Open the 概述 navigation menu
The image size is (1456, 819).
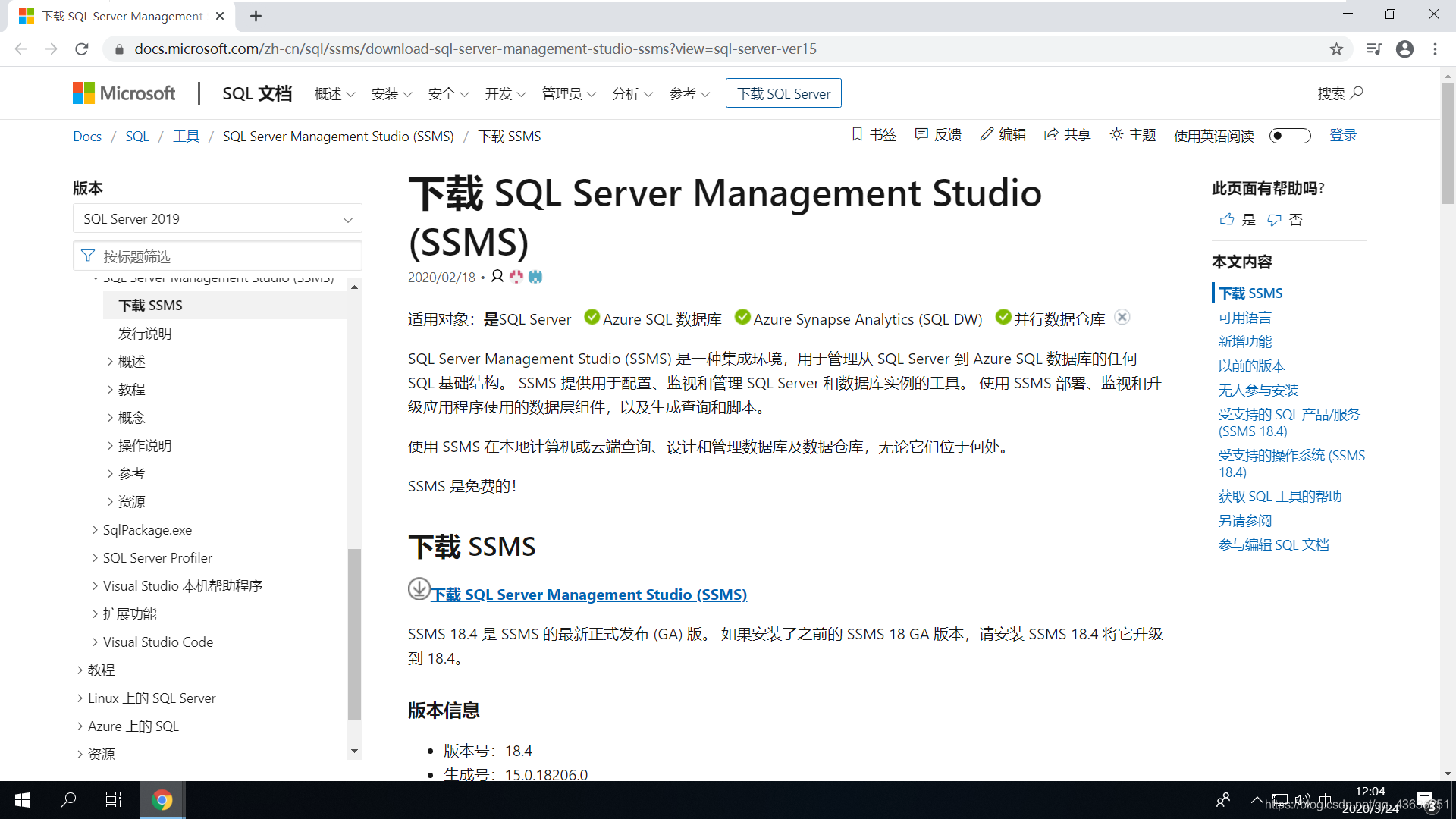pos(334,93)
